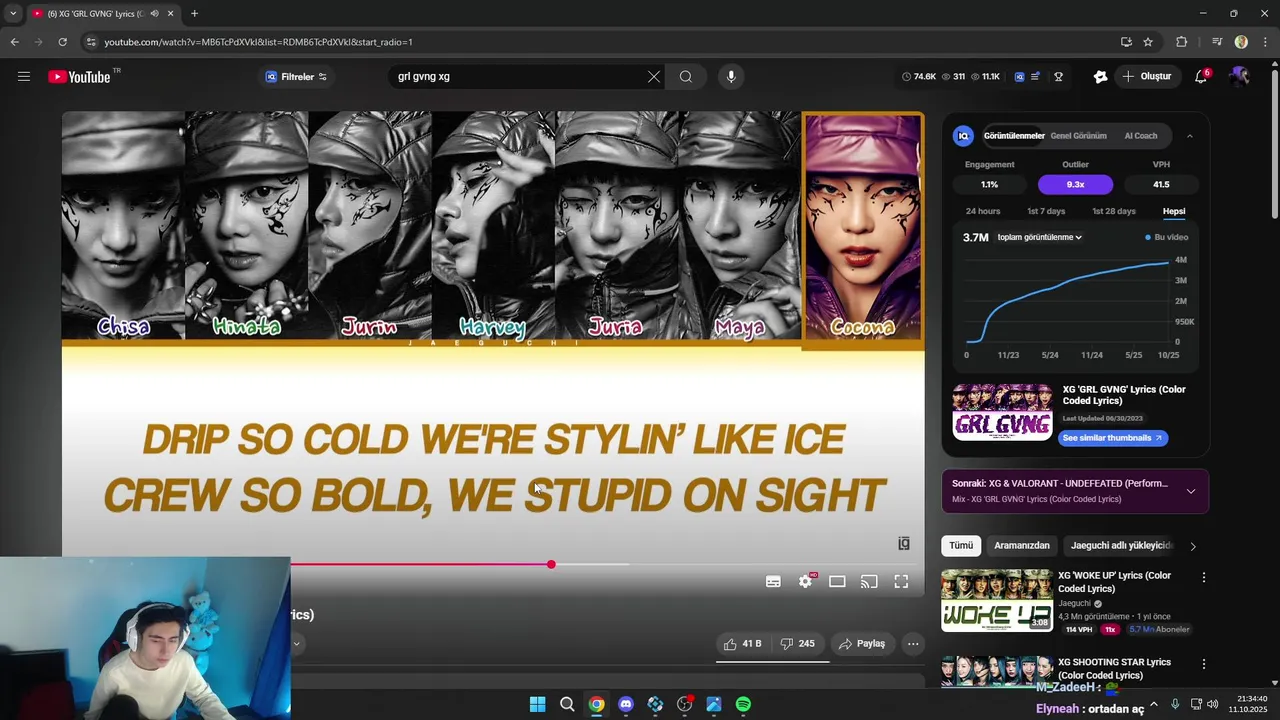Open player settings gear

pyautogui.click(x=806, y=582)
